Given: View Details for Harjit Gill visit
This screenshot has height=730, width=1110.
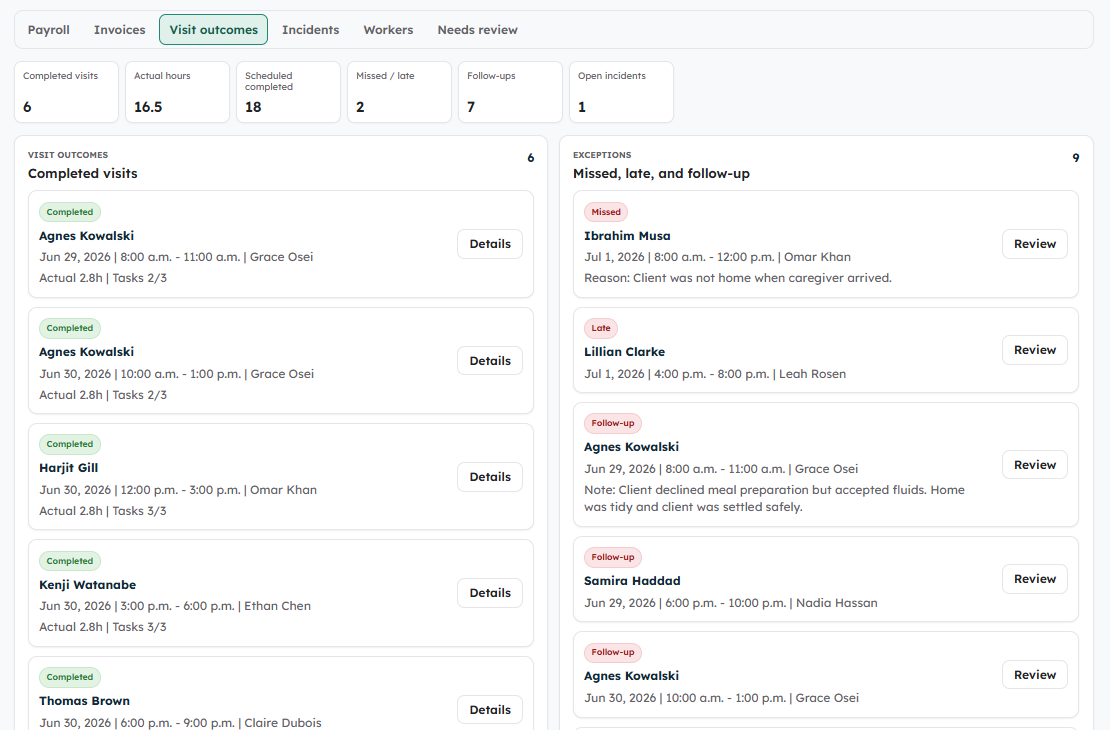Looking at the screenshot, I should coord(490,477).
